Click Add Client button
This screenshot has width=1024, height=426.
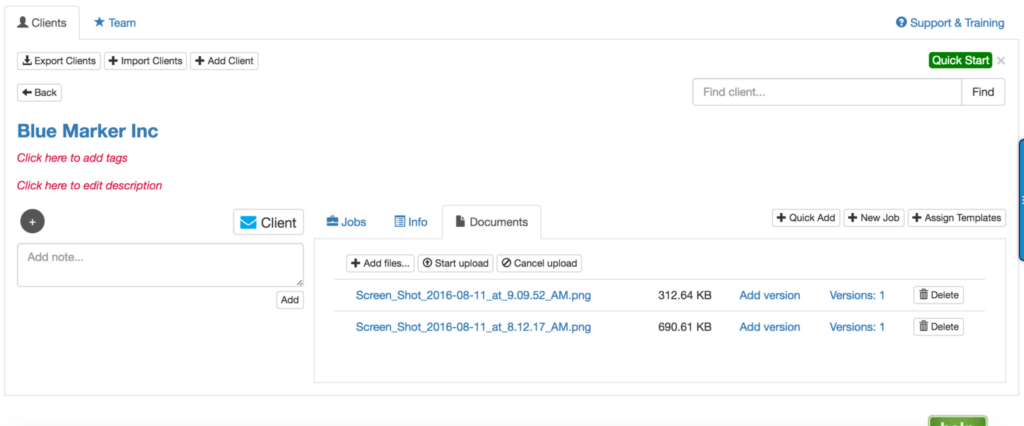[x=224, y=61]
